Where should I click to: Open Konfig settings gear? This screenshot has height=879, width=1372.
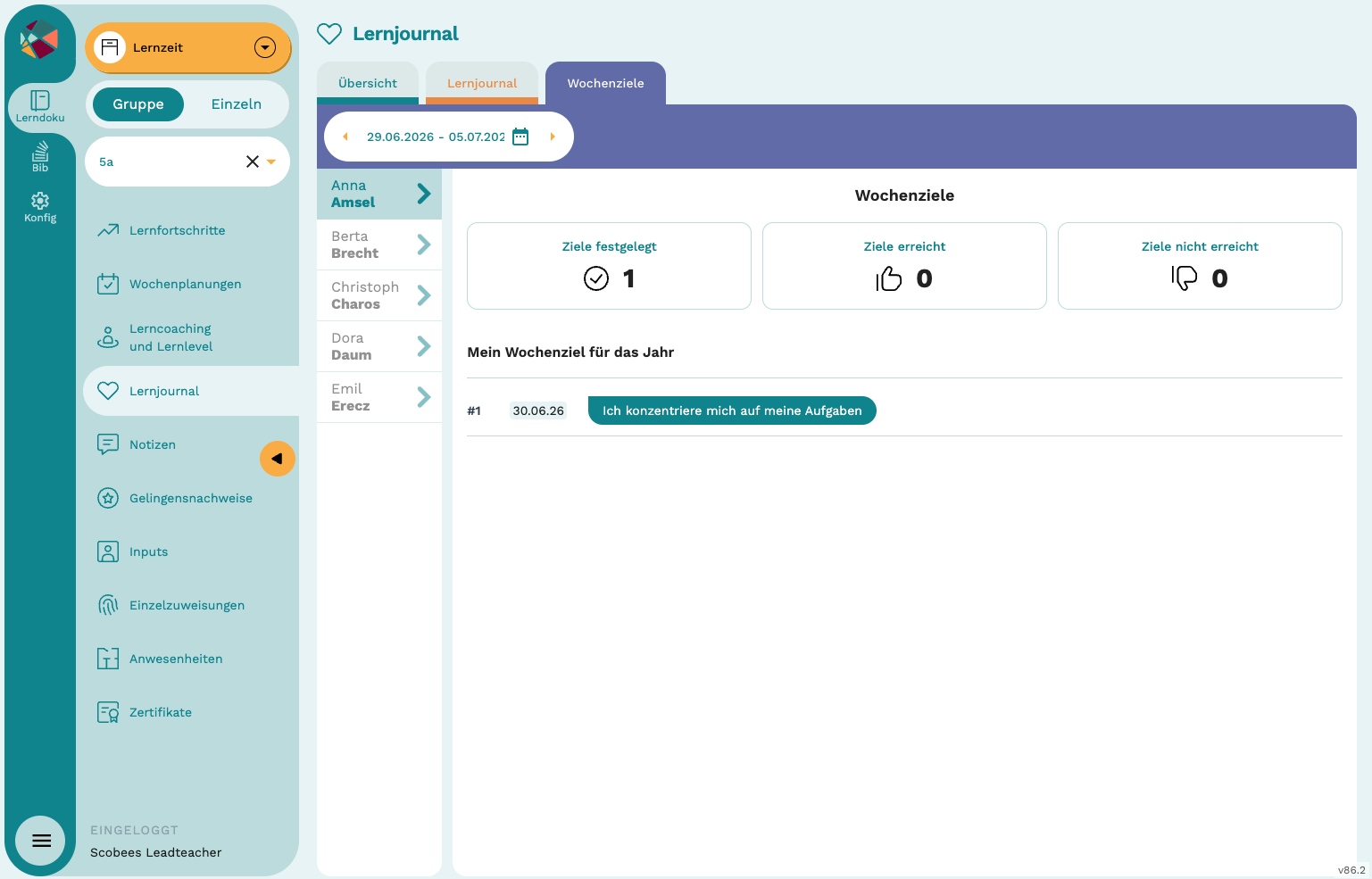(x=40, y=207)
